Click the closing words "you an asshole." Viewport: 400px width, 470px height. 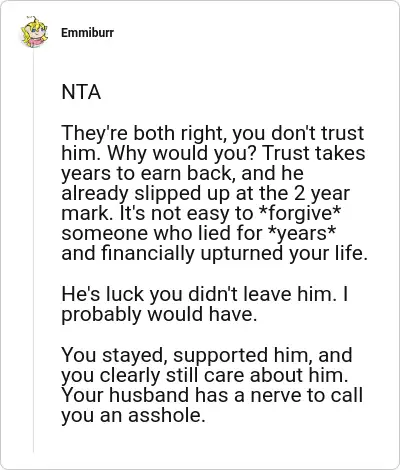click(x=133, y=415)
